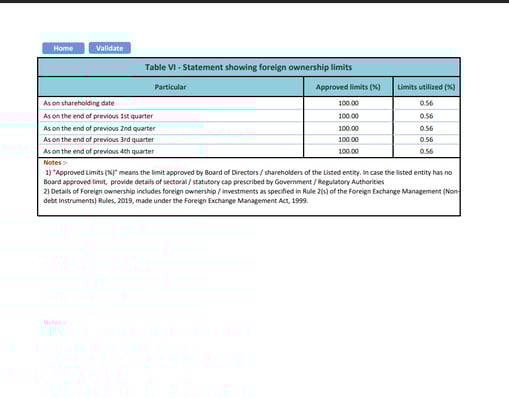Select 'As on the end of previous 2nd quarter'
509x398 pixels.
tap(99, 128)
